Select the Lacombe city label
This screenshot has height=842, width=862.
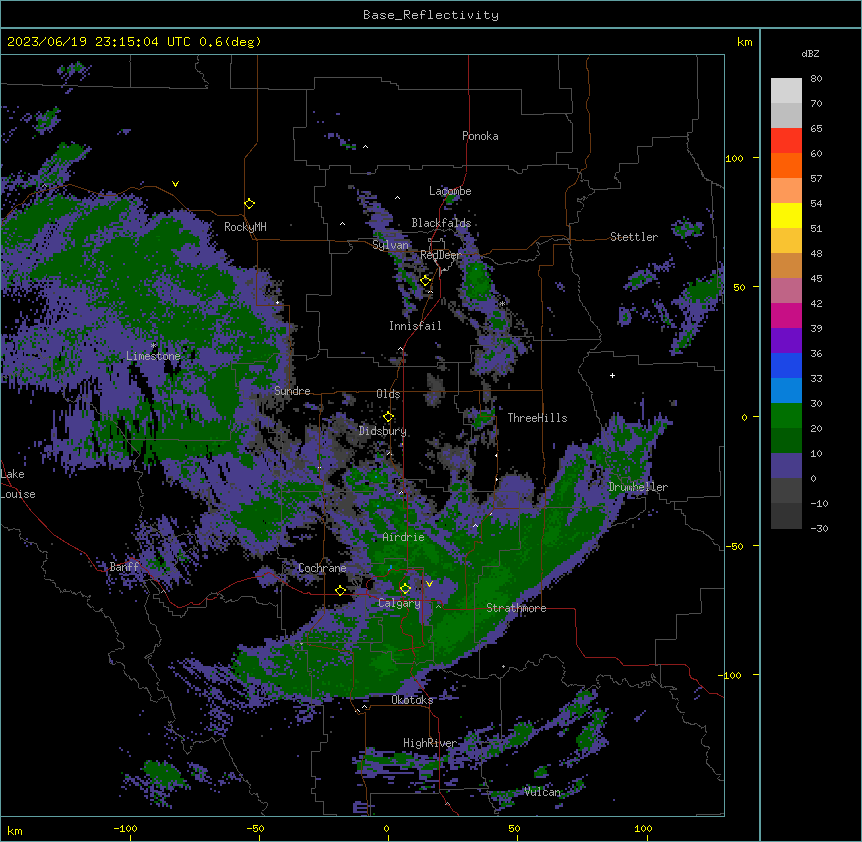[450, 191]
